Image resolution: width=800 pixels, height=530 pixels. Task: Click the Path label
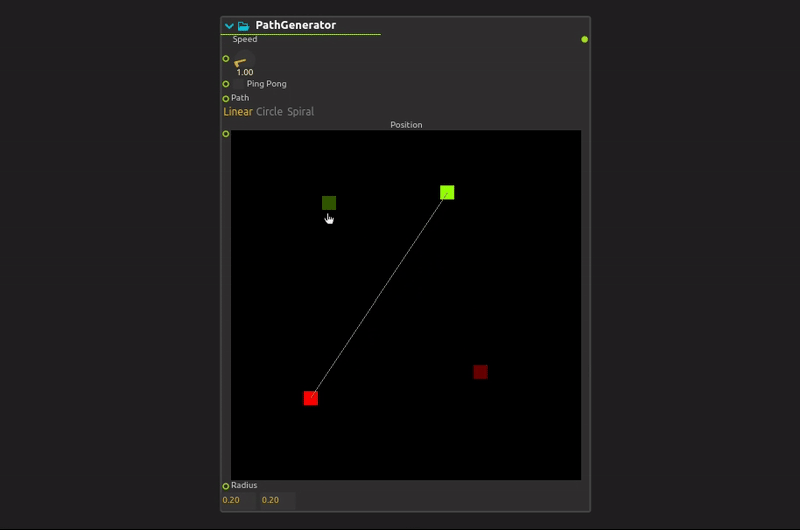click(240, 97)
